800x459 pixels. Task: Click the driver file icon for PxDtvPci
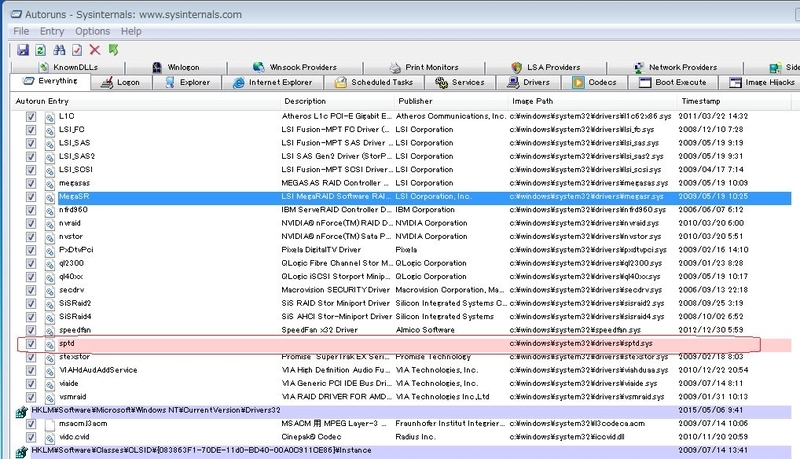[x=49, y=250]
